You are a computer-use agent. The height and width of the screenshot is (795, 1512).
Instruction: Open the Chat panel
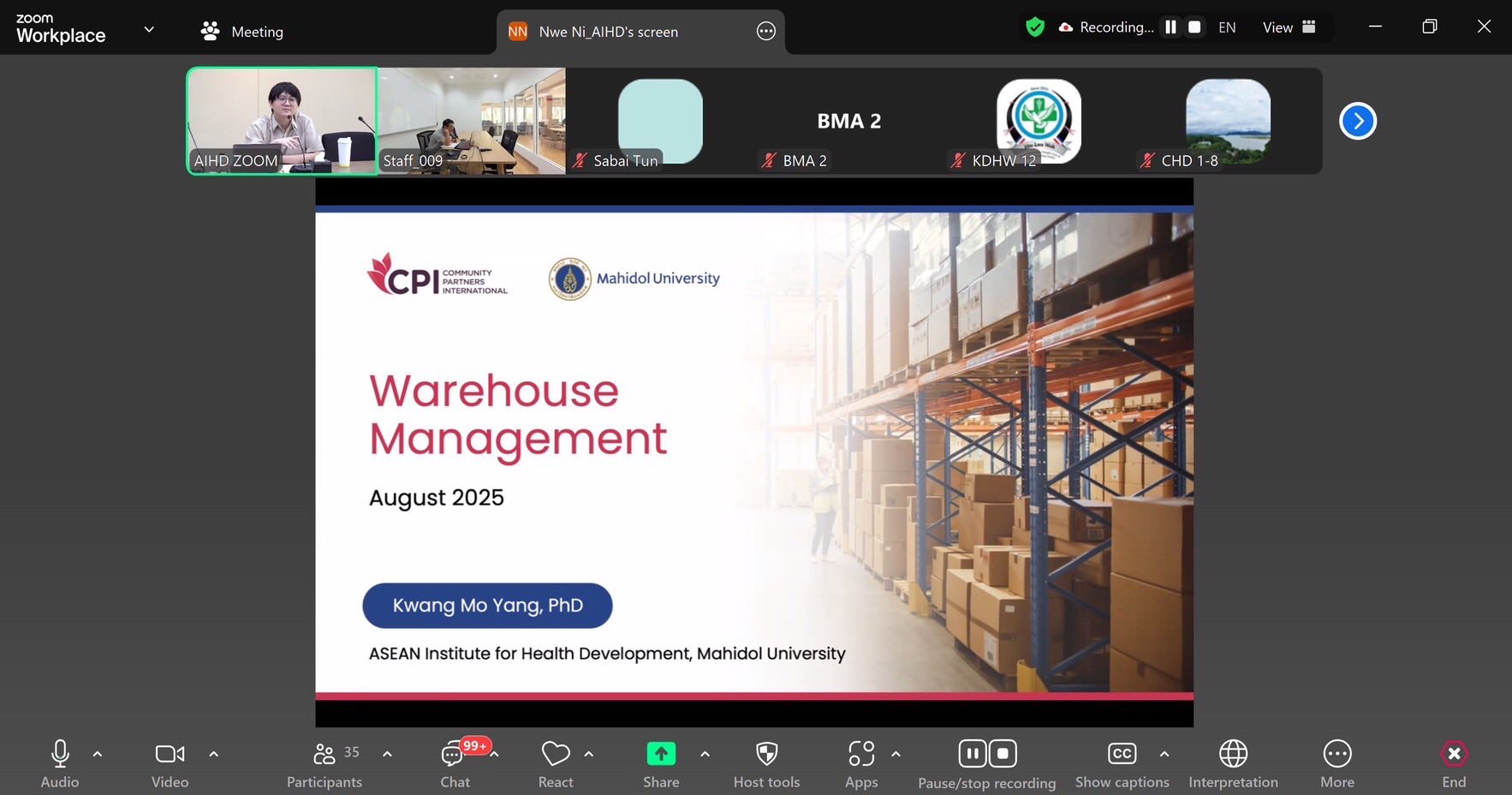pyautogui.click(x=454, y=755)
